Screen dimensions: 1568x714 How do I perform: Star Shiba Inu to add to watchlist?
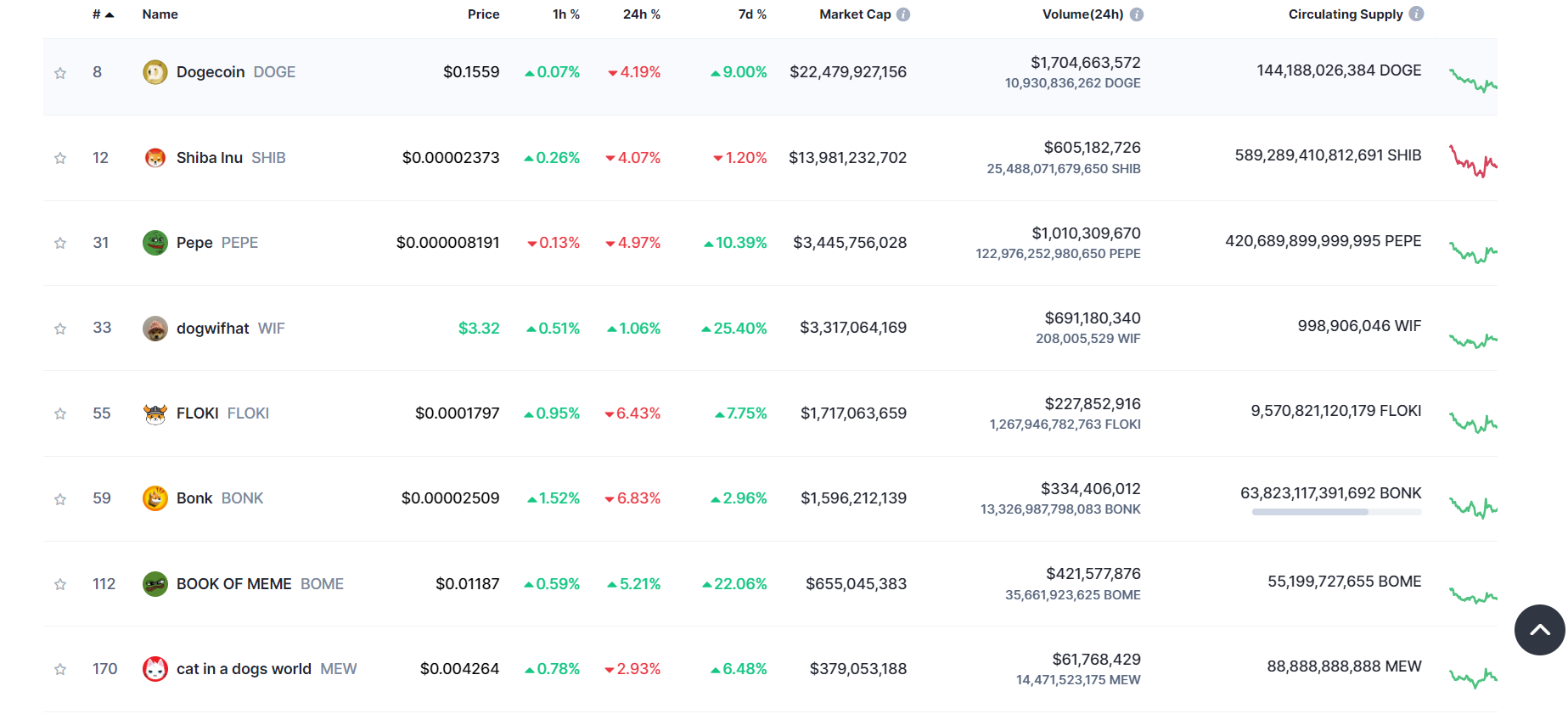tap(60, 158)
